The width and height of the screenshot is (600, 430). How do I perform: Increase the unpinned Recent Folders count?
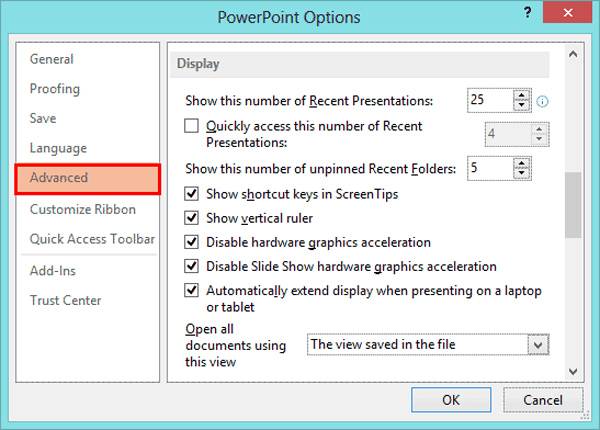[x=521, y=164]
